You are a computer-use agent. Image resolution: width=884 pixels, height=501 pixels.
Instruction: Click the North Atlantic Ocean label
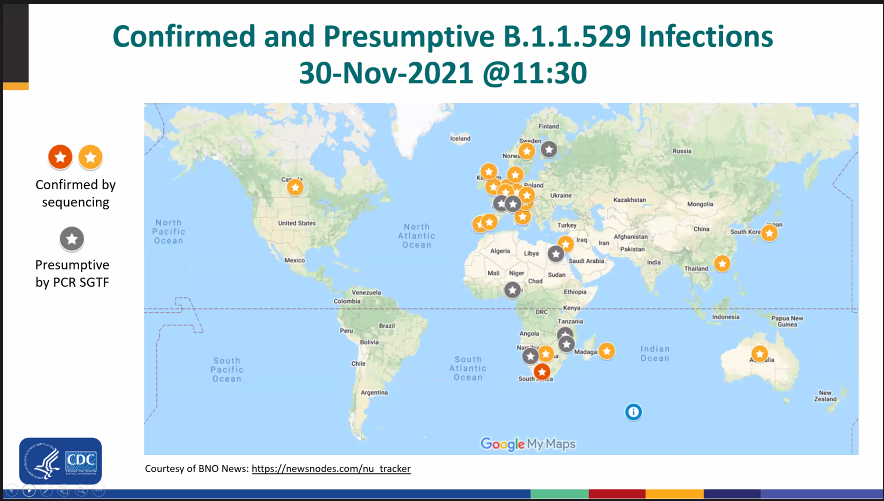[417, 236]
